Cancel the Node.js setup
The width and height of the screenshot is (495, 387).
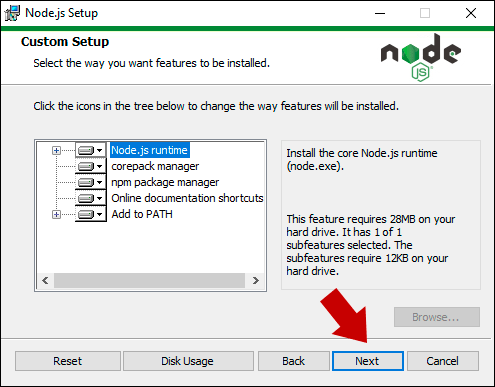pos(443,361)
